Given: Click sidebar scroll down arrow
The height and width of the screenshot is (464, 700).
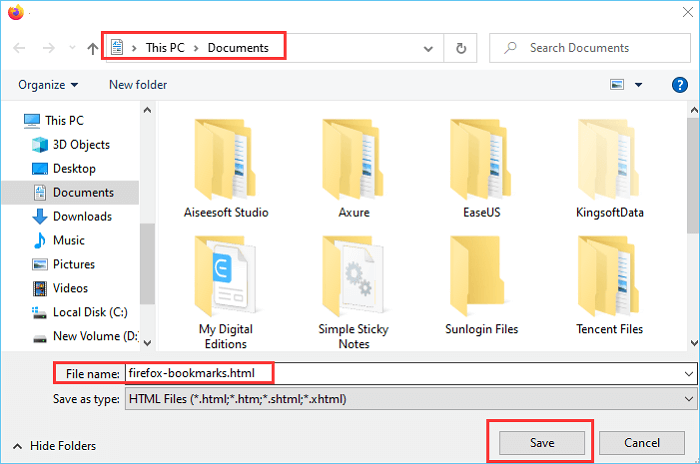Looking at the screenshot, I should click(147, 343).
